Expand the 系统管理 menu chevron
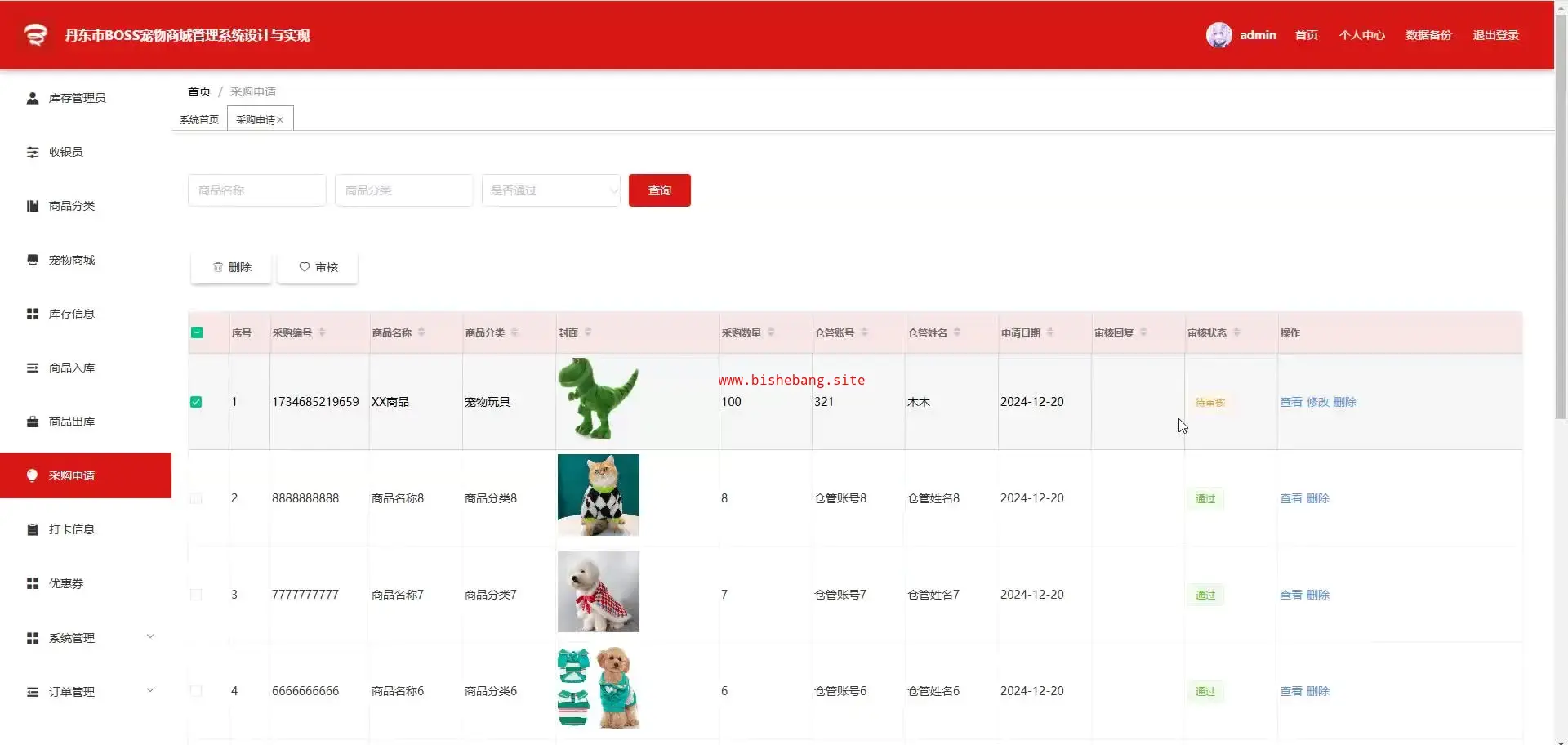The width and height of the screenshot is (1568, 745). [150, 637]
